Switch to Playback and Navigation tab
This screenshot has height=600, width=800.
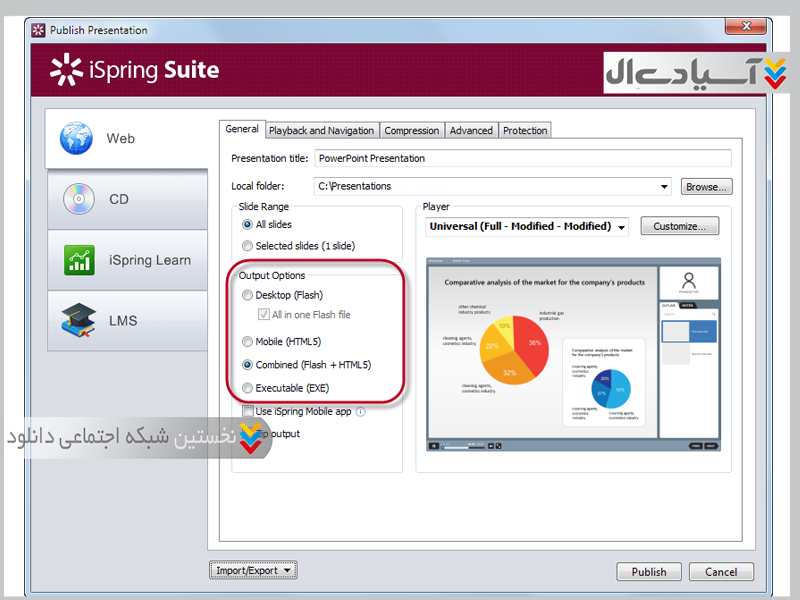coord(321,130)
